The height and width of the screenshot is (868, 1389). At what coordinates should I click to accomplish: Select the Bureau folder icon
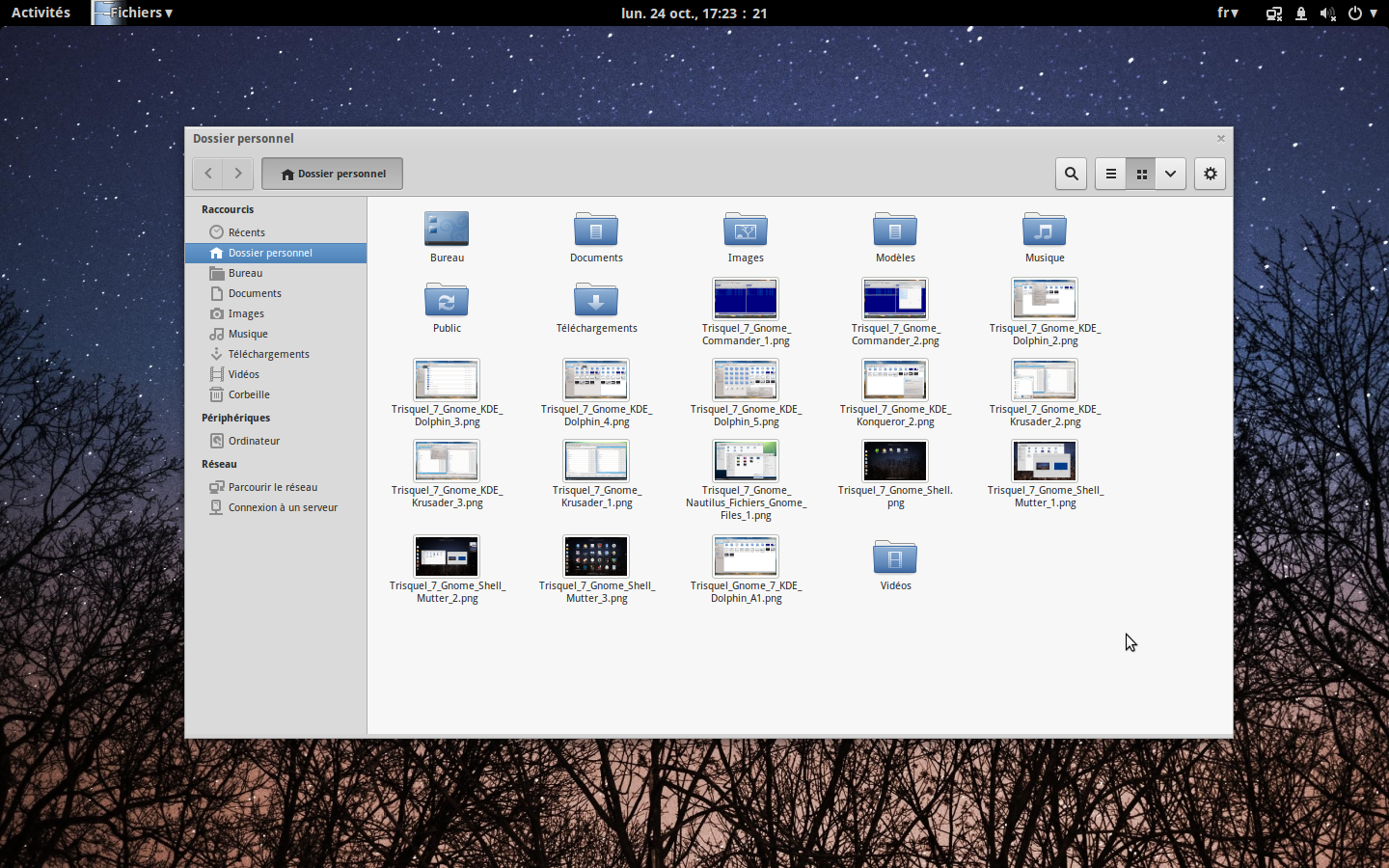click(447, 229)
